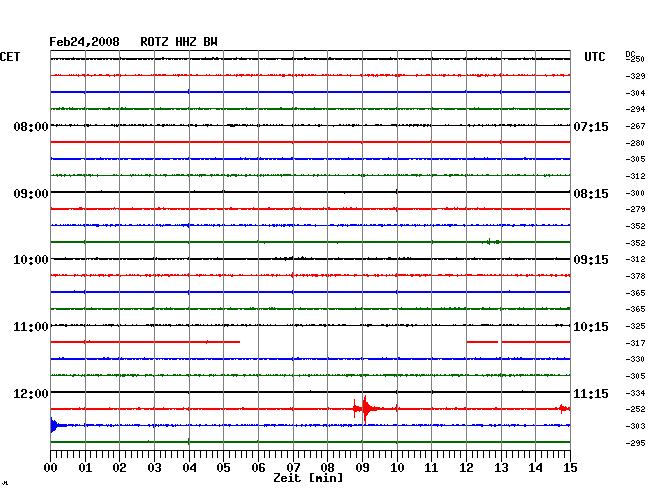Select the 11:00 CET time label
The height and width of the screenshot is (494, 650).
click(31, 327)
